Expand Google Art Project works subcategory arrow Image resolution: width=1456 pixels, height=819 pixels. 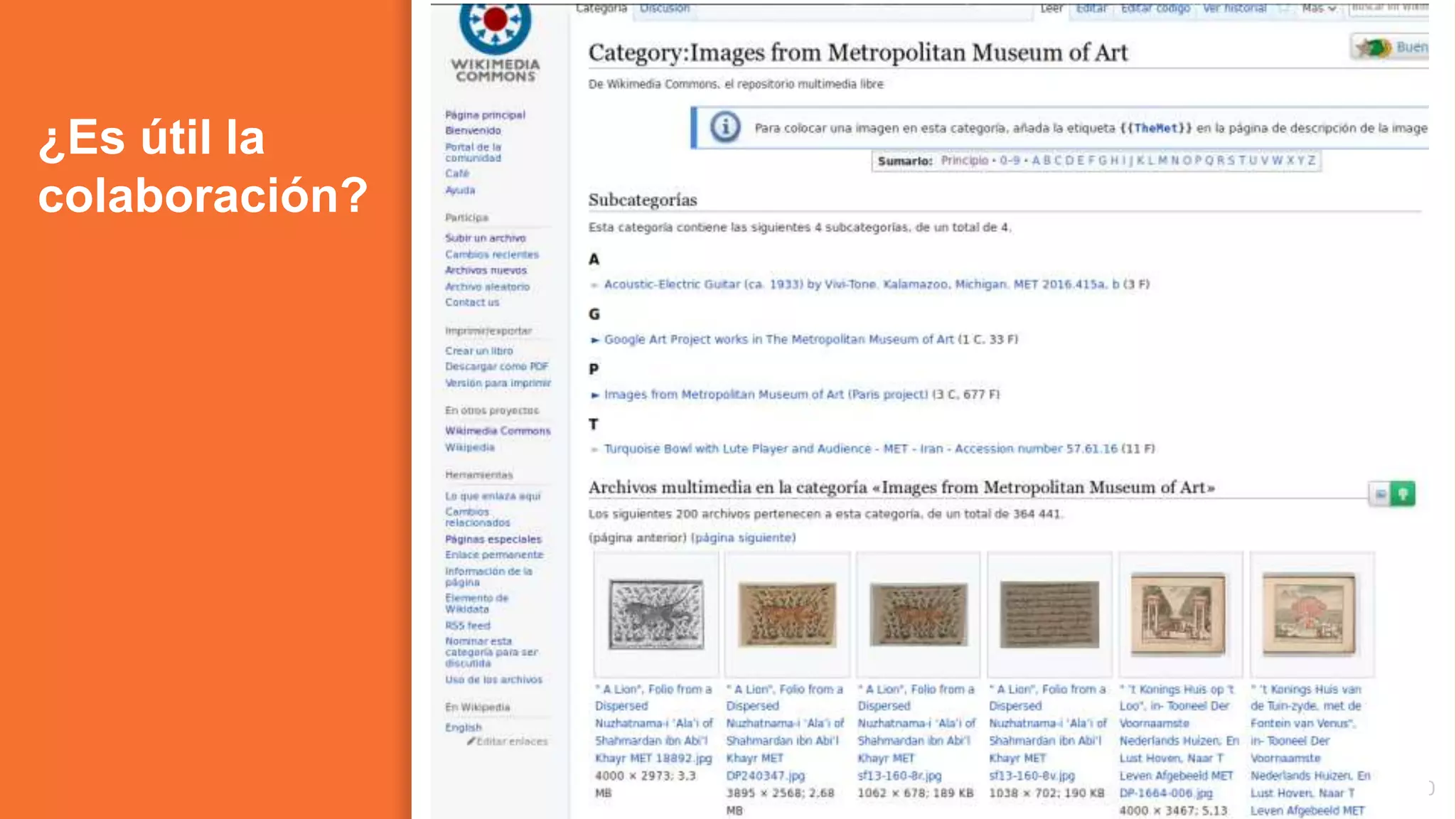[595, 340]
